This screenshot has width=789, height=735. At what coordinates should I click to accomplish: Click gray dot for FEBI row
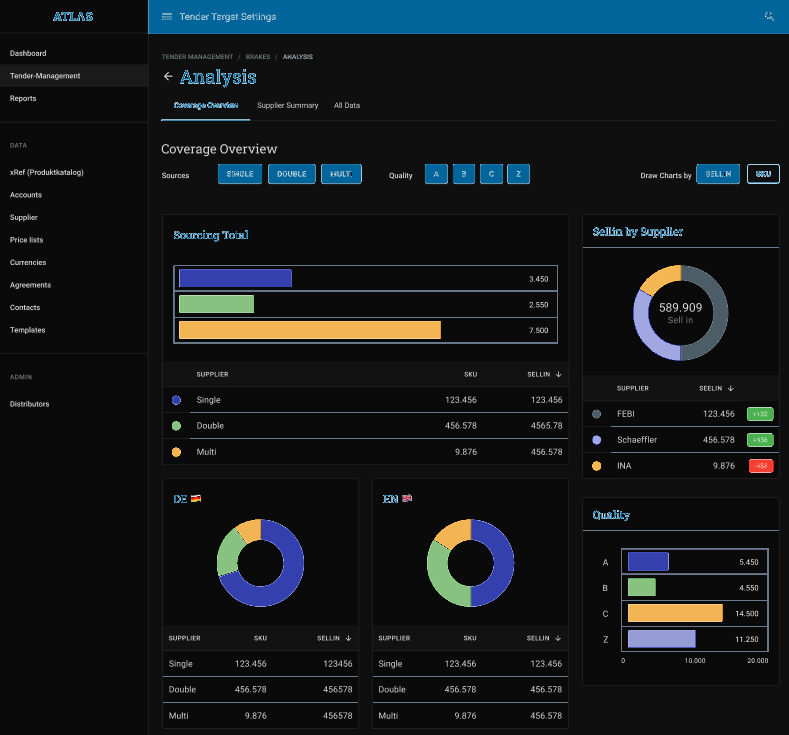(x=596, y=414)
